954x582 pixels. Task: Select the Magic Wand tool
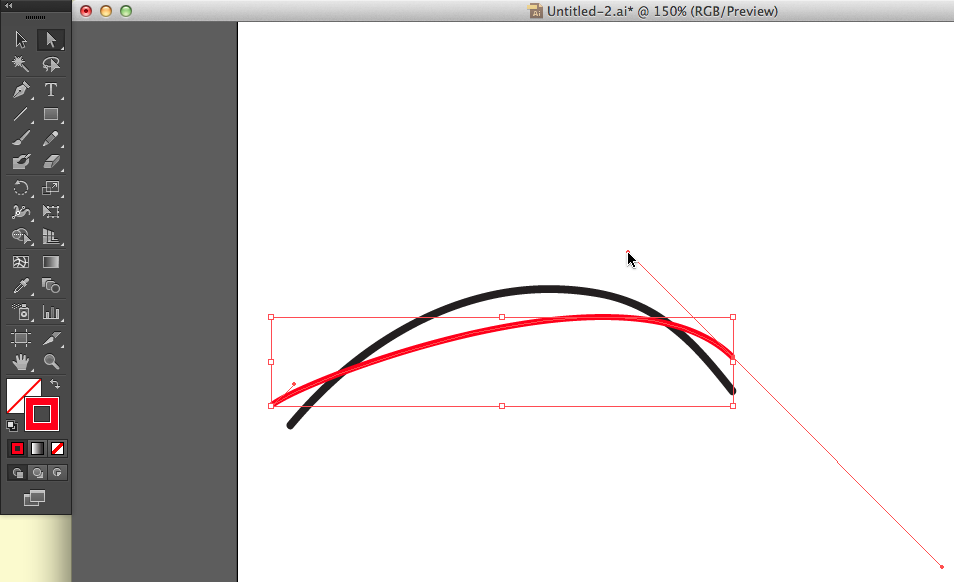(21, 64)
